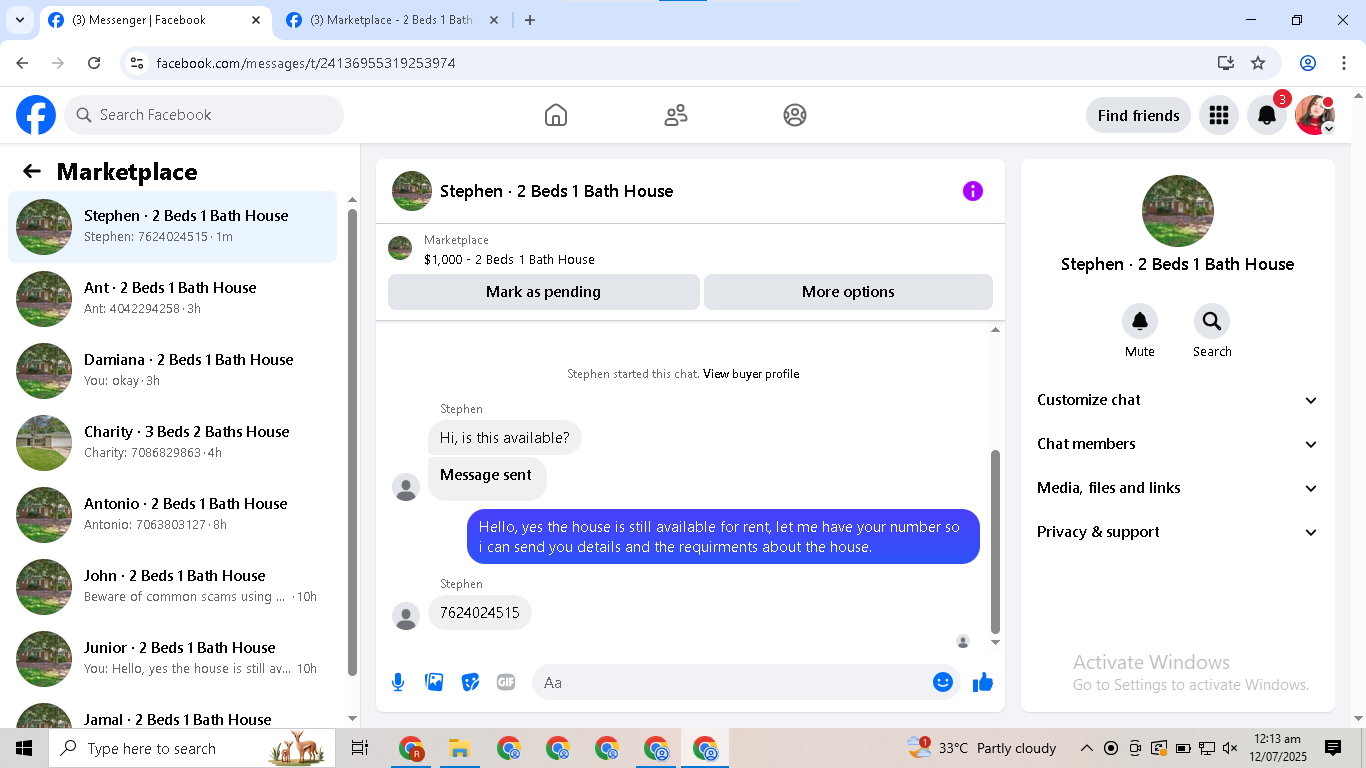This screenshot has height=768, width=1366.
Task: Expand Customize chat section
Action: (x=1178, y=400)
